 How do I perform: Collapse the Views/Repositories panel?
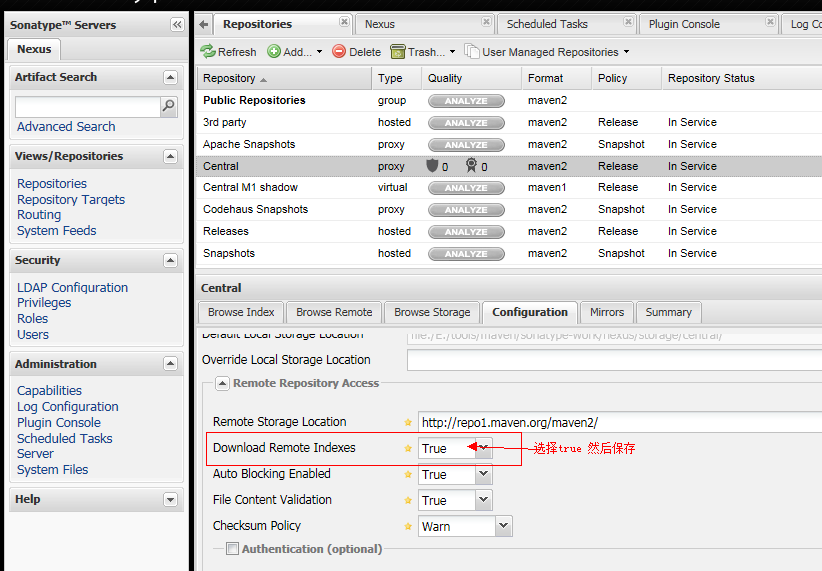[170, 156]
